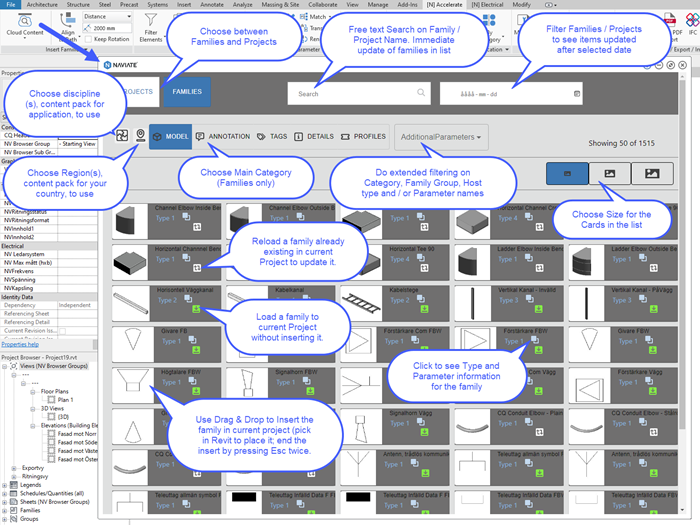Open the discipline content pack selector

click(122, 135)
